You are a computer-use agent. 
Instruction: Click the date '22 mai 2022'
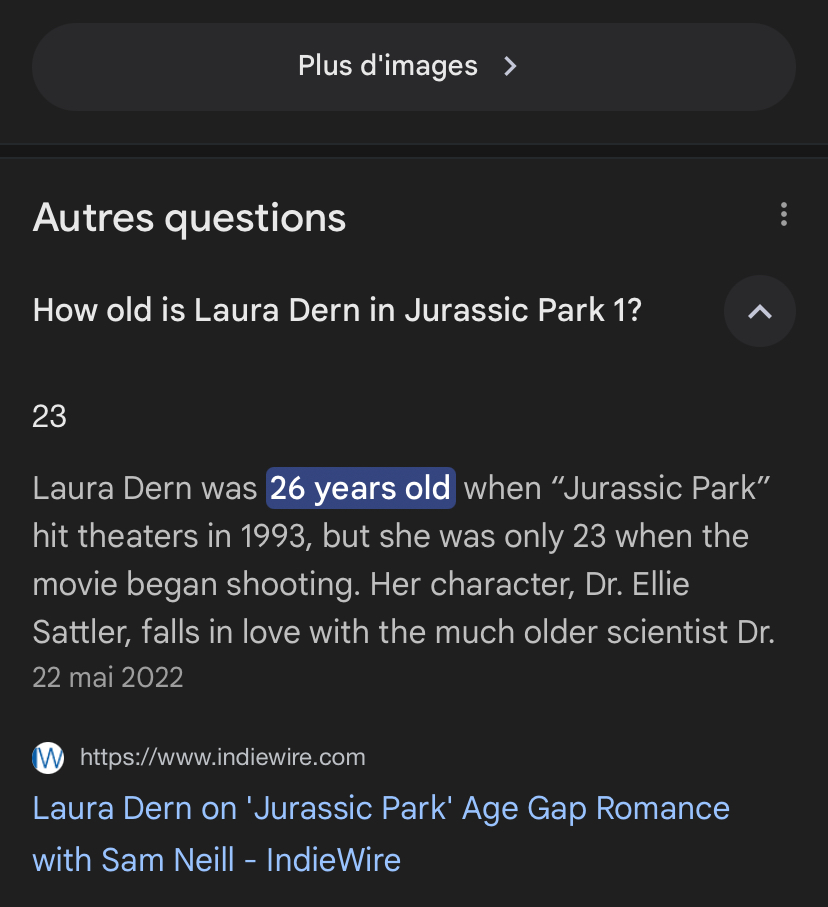108,677
